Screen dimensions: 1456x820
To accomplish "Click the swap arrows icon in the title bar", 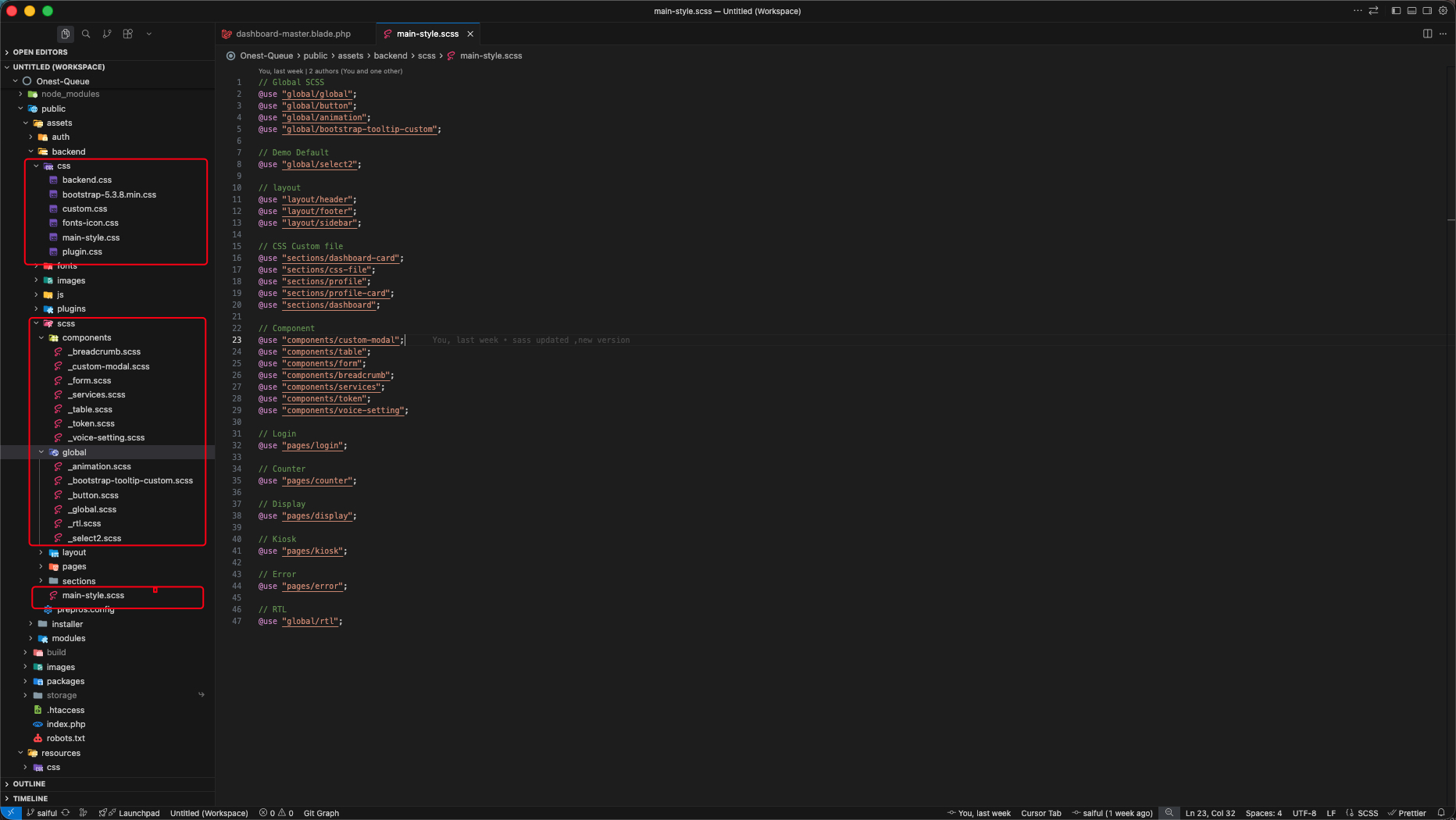I will click(x=1373, y=11).
